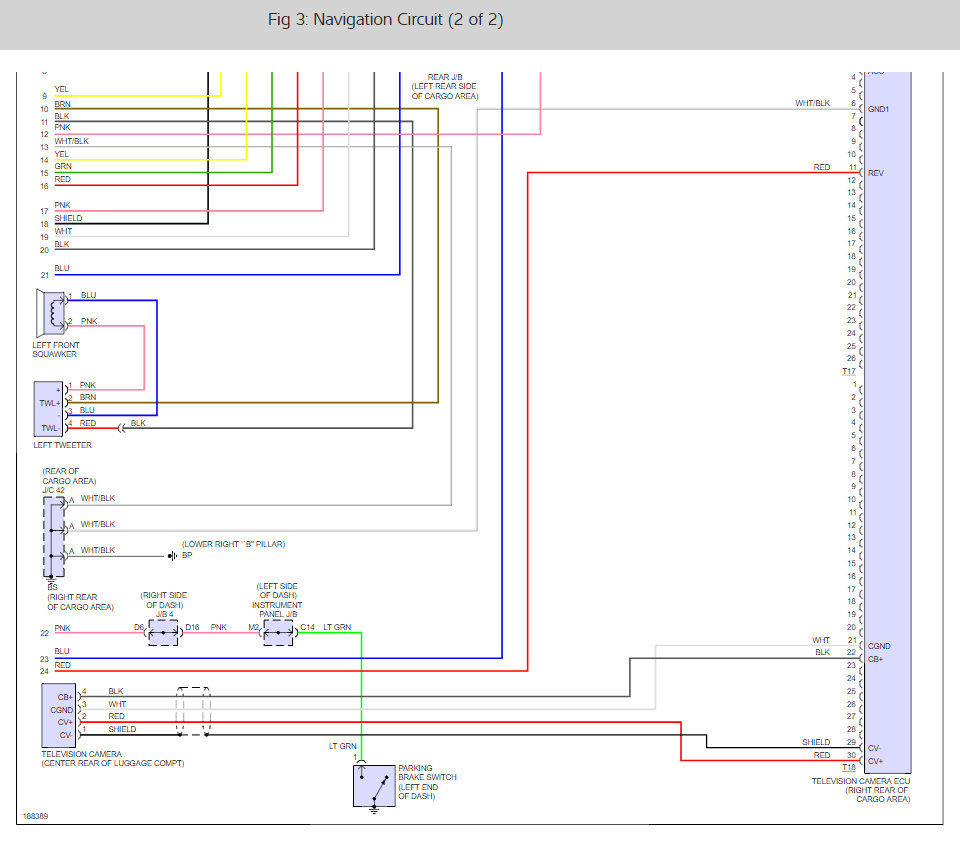This screenshot has width=960, height=850.
Task: Click the Left Tweeter component box
Action: point(48,409)
